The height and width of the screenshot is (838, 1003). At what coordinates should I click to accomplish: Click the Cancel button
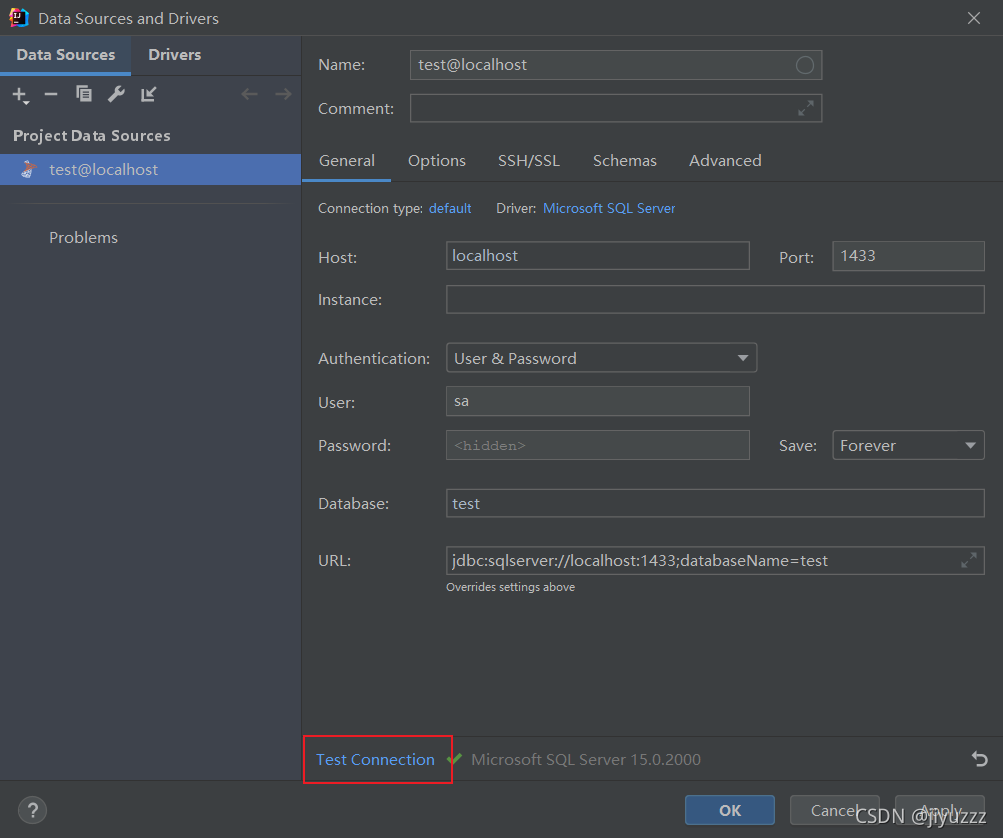click(x=835, y=810)
